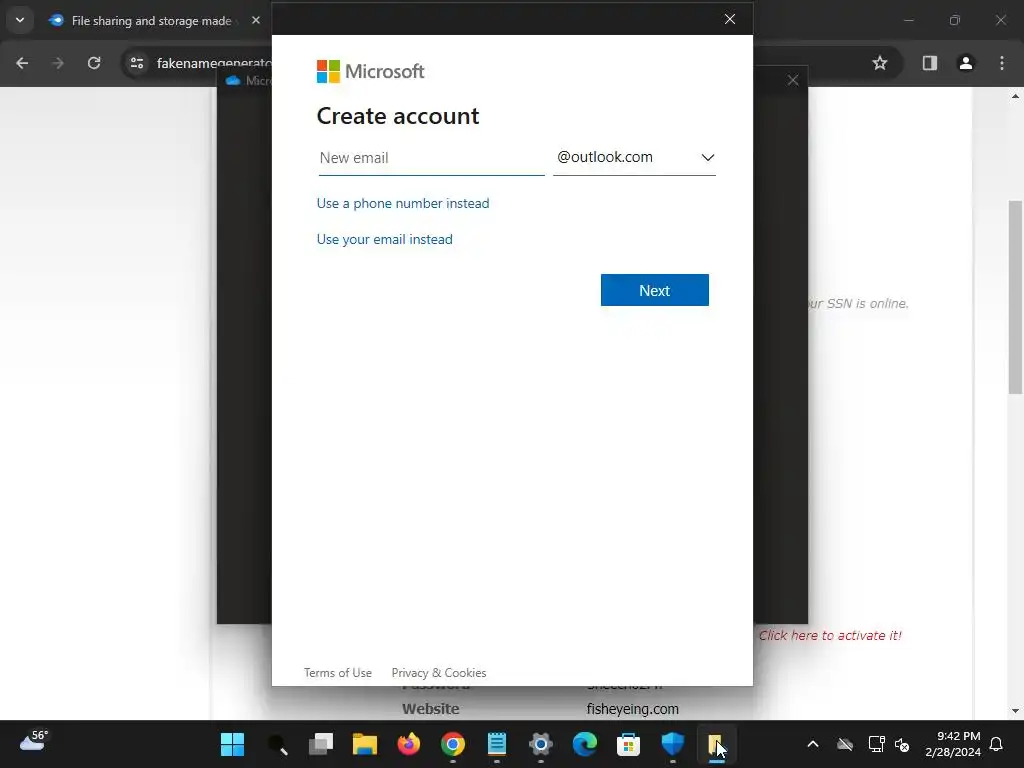
Task: Open the notification bell
Action: [997, 744]
